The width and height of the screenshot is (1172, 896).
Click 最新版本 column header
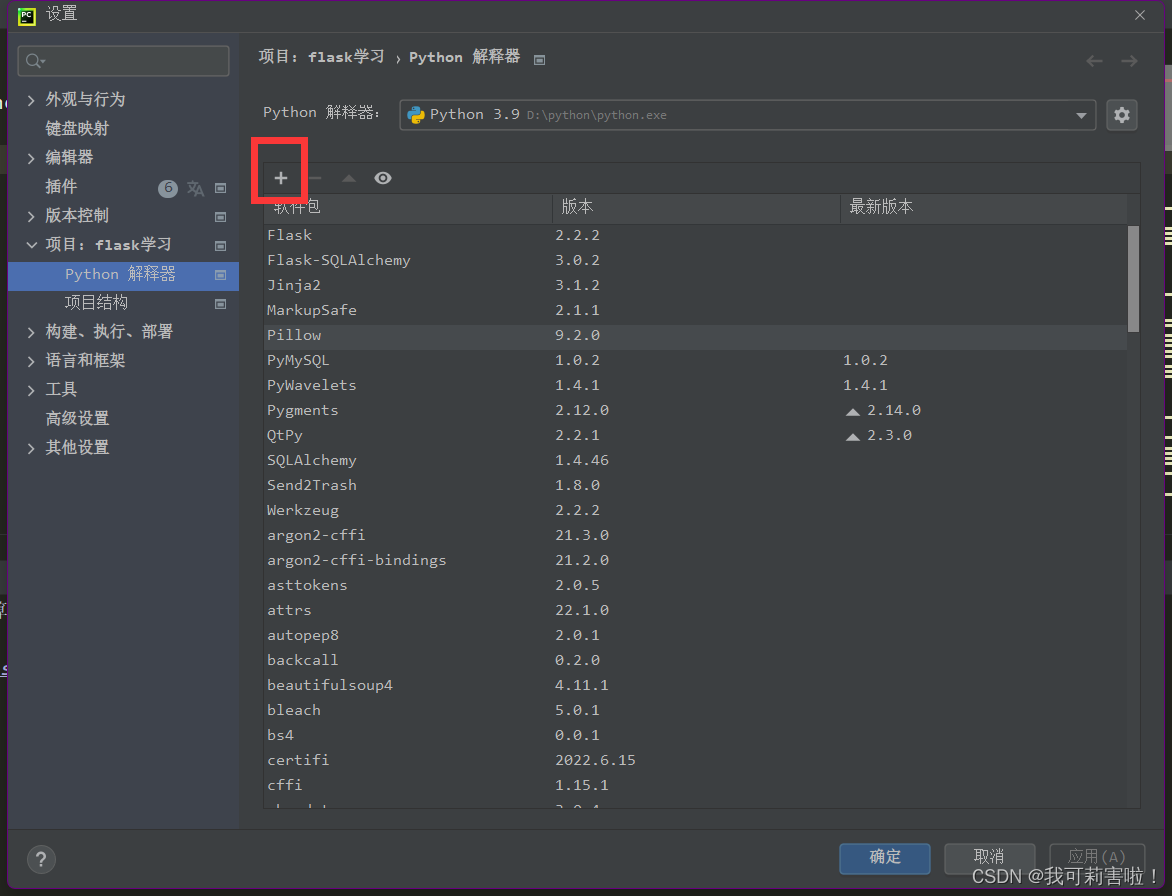[x=984, y=207]
